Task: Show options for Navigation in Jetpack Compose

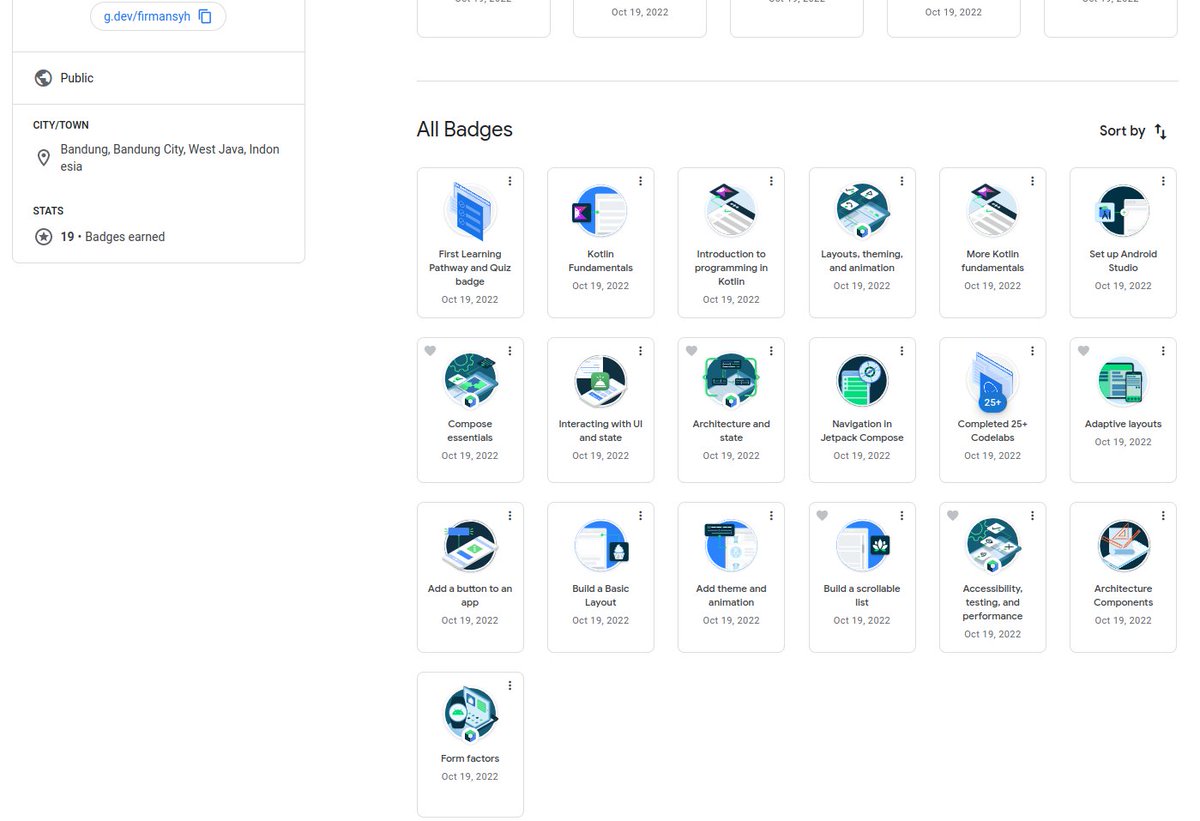Action: (x=902, y=351)
